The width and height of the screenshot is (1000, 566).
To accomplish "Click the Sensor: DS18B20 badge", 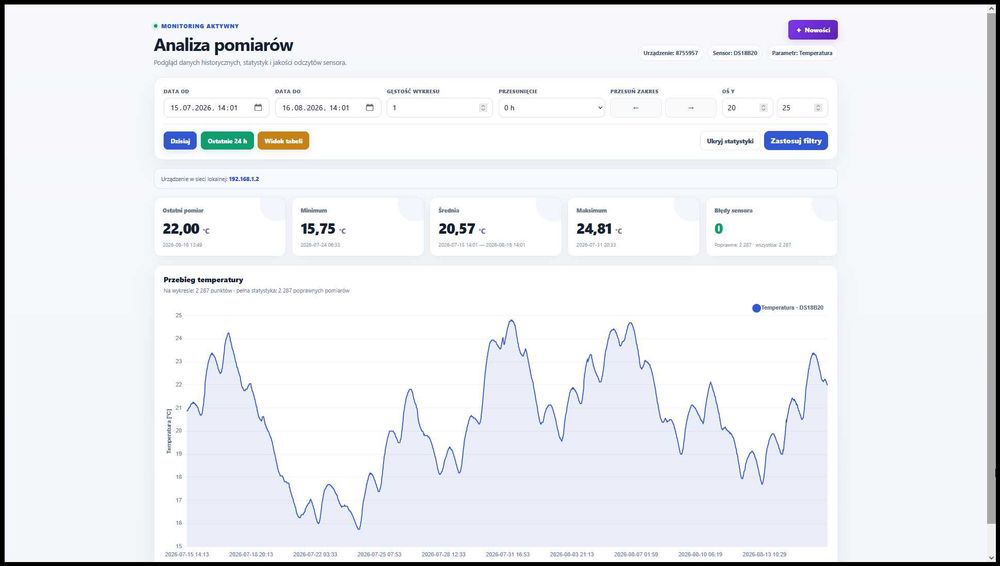I will pos(735,53).
